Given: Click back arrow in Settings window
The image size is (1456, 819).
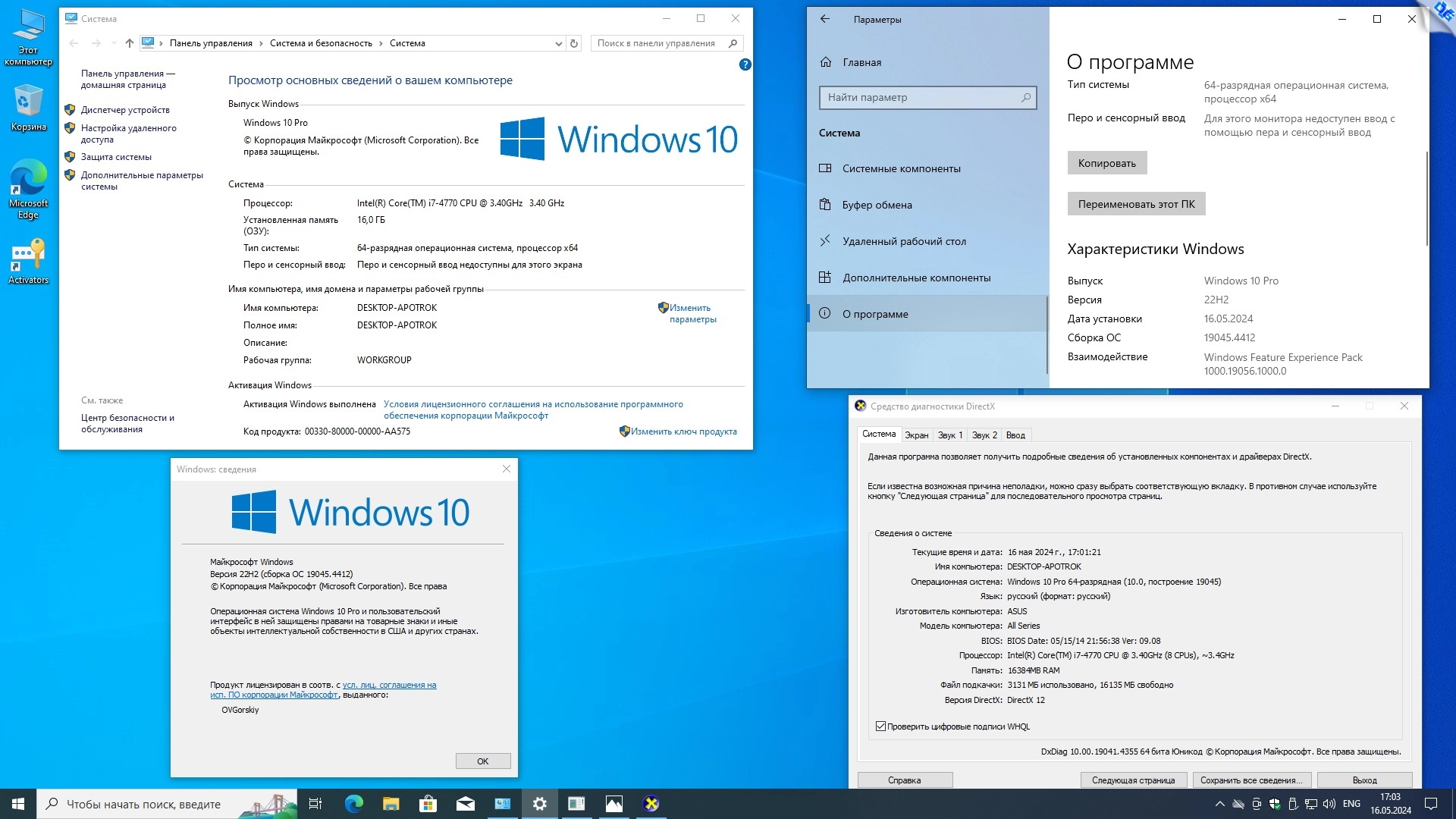Looking at the screenshot, I should [x=825, y=20].
